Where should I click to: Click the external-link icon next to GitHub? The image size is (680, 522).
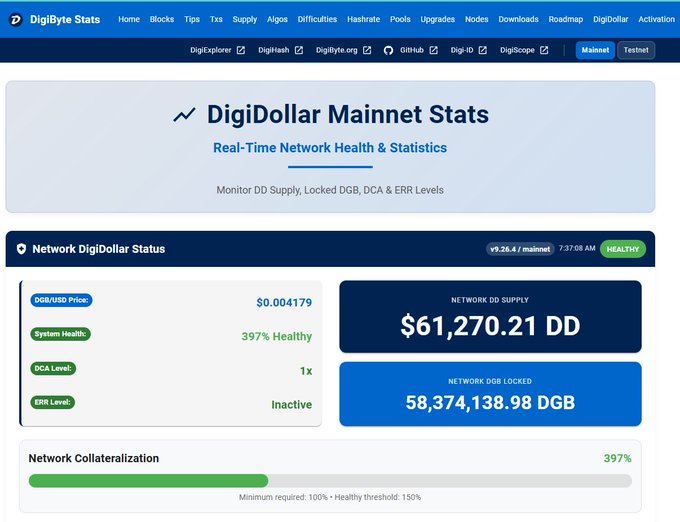pos(433,50)
